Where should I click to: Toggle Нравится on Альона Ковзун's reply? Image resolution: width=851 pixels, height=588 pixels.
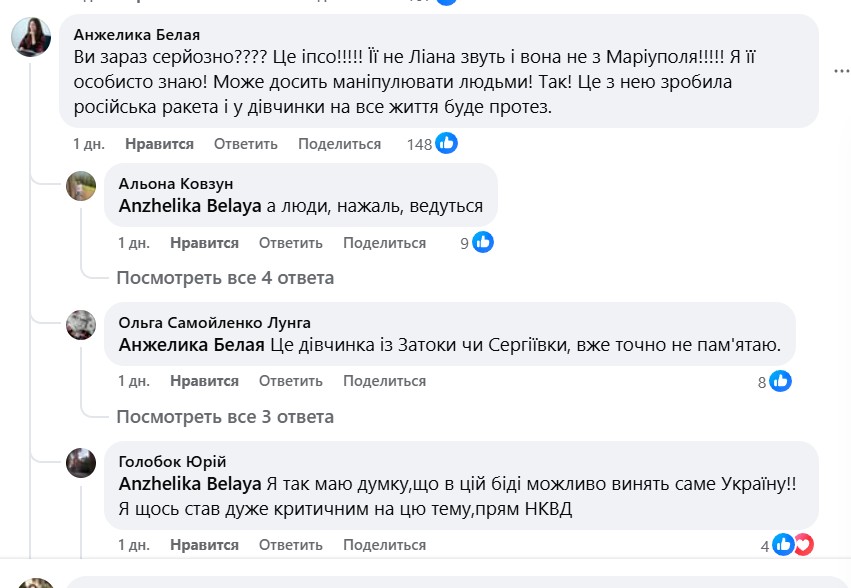204,243
